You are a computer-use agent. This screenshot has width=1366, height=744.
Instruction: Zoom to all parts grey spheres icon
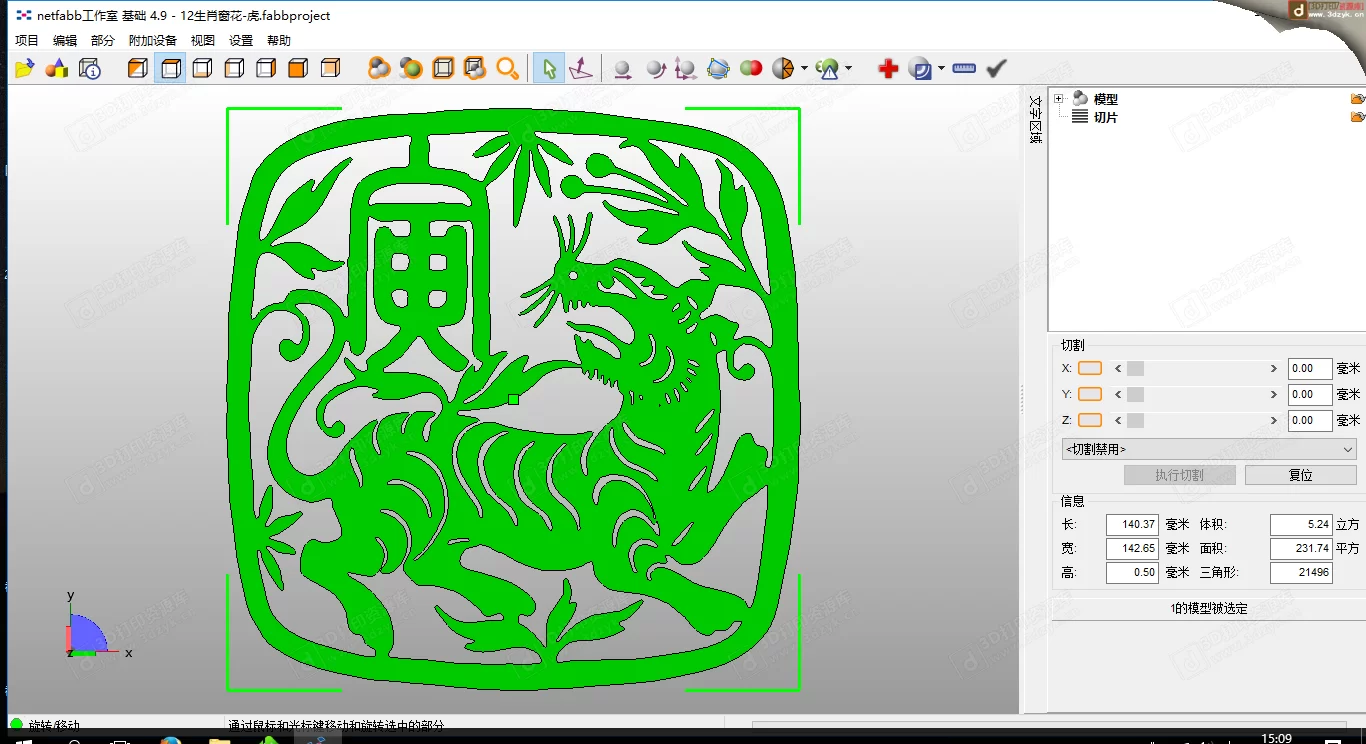click(379, 68)
